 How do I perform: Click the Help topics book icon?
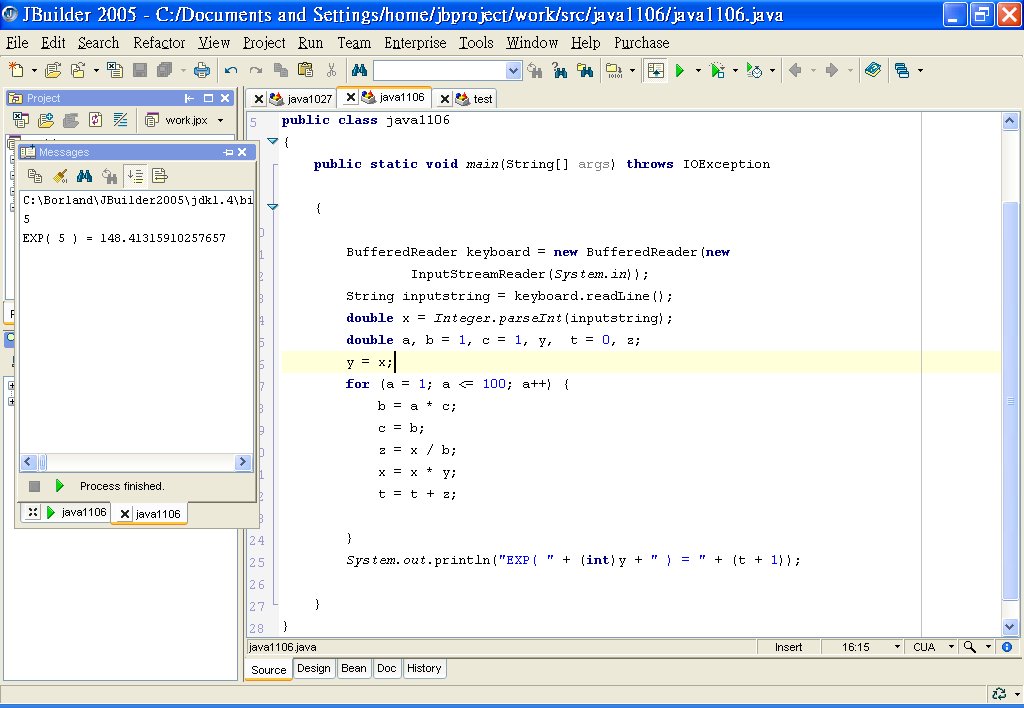coord(872,70)
